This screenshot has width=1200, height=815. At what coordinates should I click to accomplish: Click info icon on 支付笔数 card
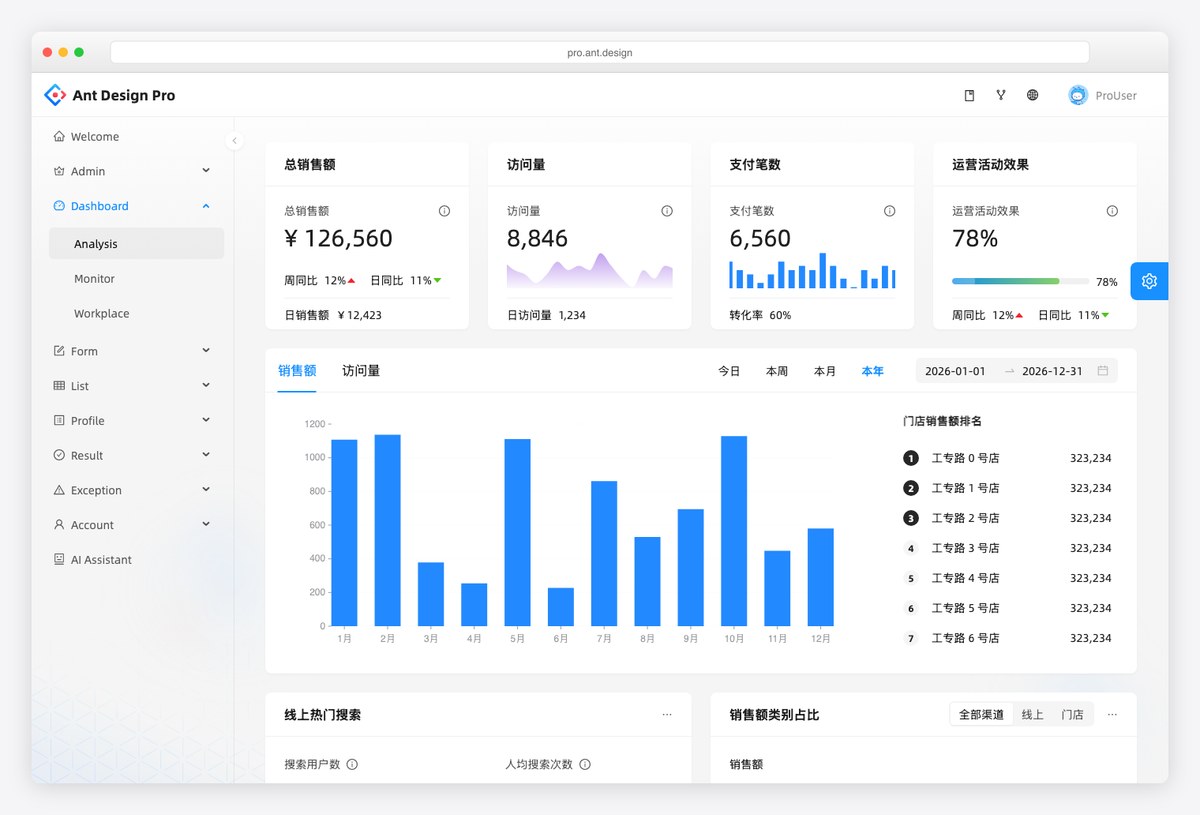889,211
